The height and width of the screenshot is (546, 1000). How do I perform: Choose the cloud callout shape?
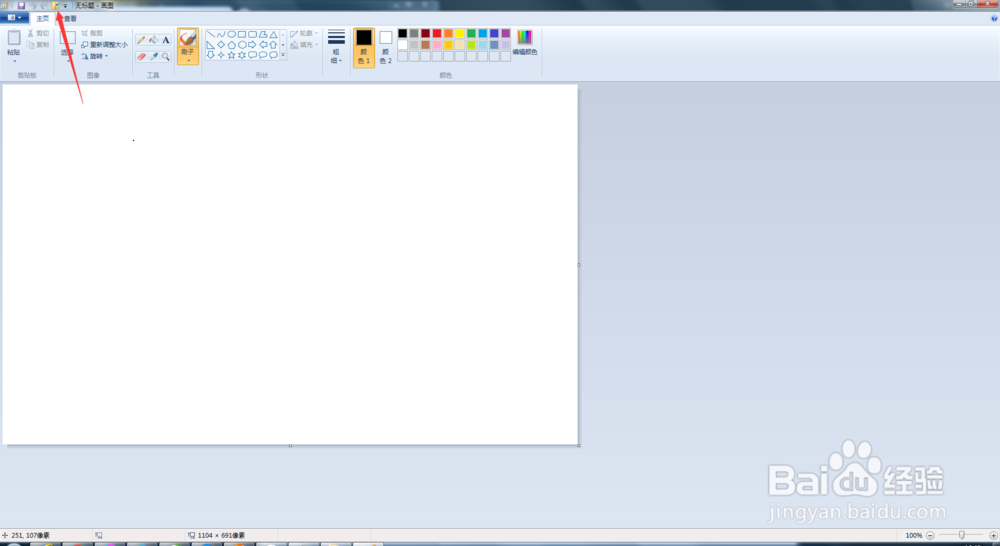[273, 55]
